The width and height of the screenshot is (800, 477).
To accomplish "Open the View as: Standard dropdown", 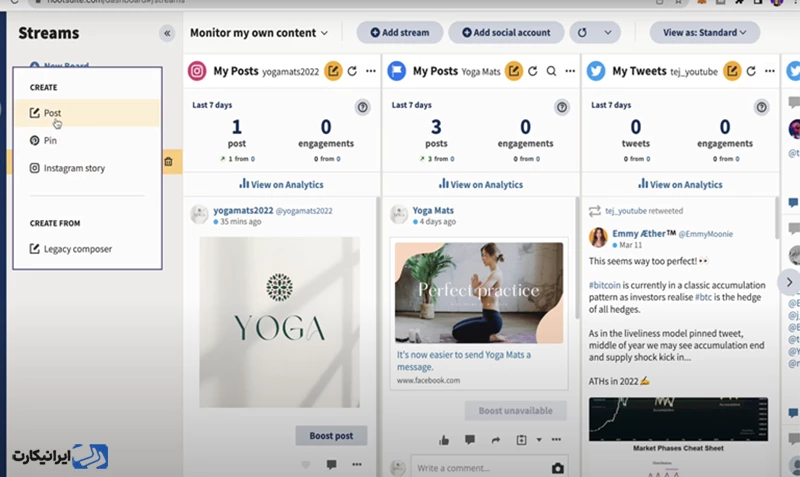I will 704,33.
